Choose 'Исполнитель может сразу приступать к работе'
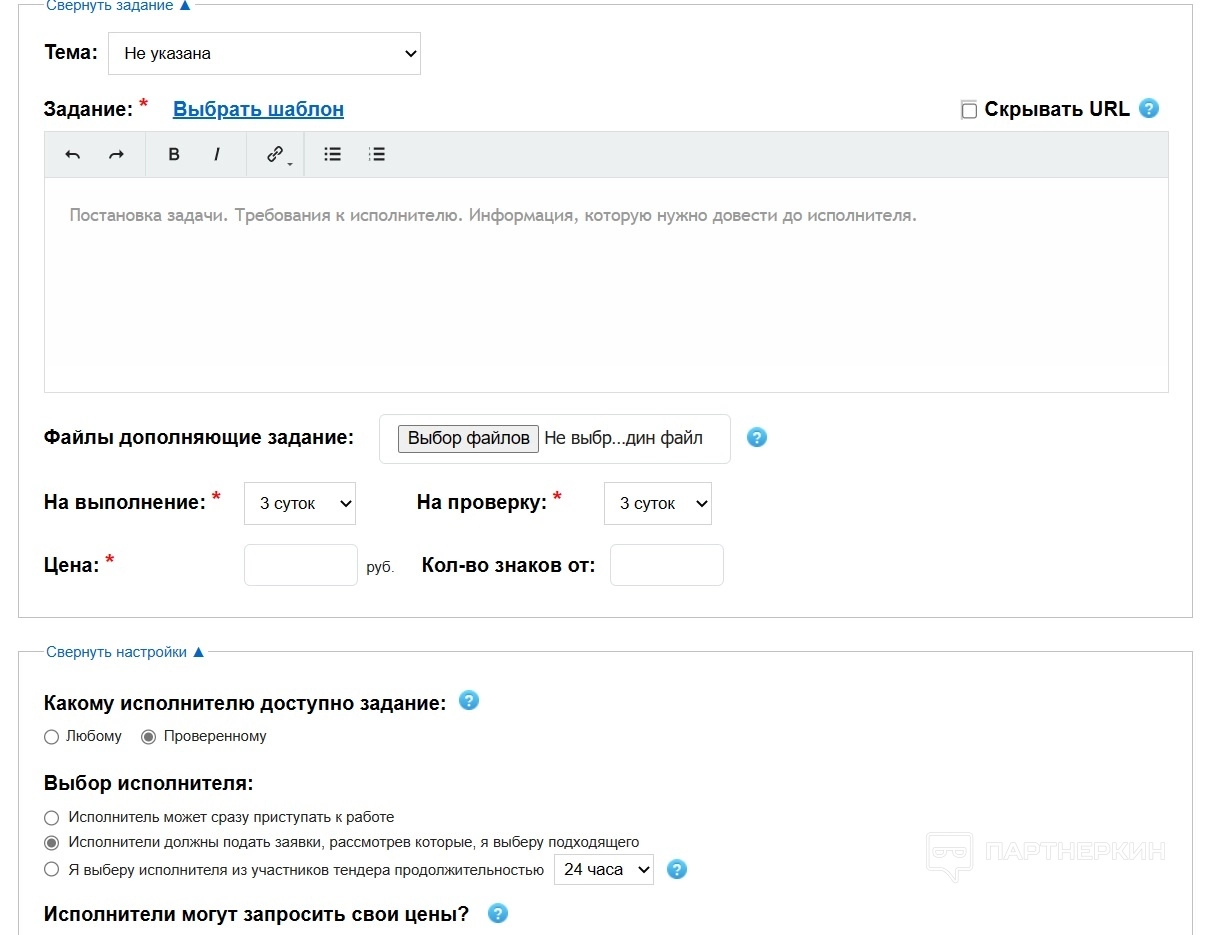The width and height of the screenshot is (1217, 935). [52, 818]
